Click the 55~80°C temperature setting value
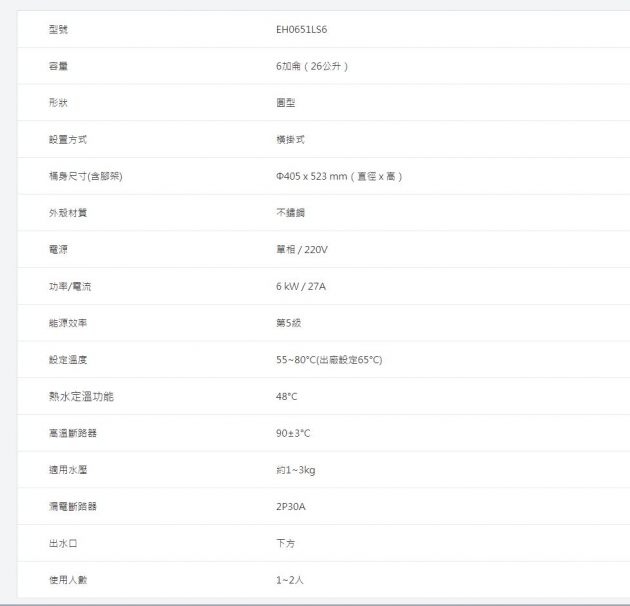Viewport: 630px width, 606px height. point(329,360)
